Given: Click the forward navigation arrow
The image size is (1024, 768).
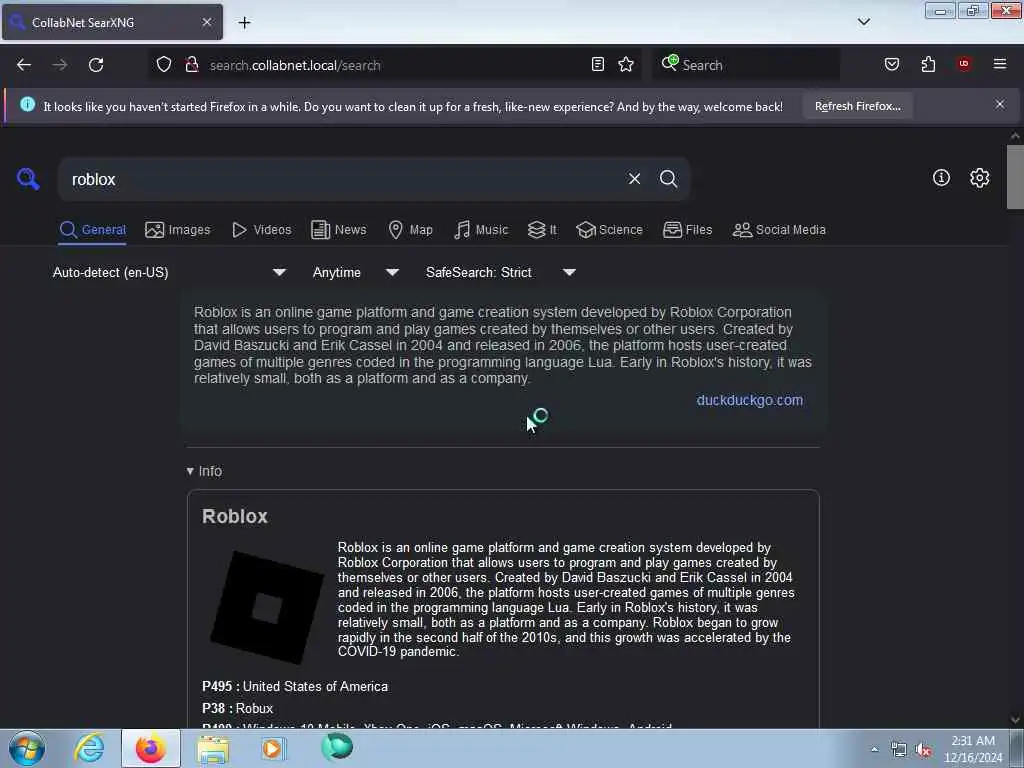Looking at the screenshot, I should point(59,65).
